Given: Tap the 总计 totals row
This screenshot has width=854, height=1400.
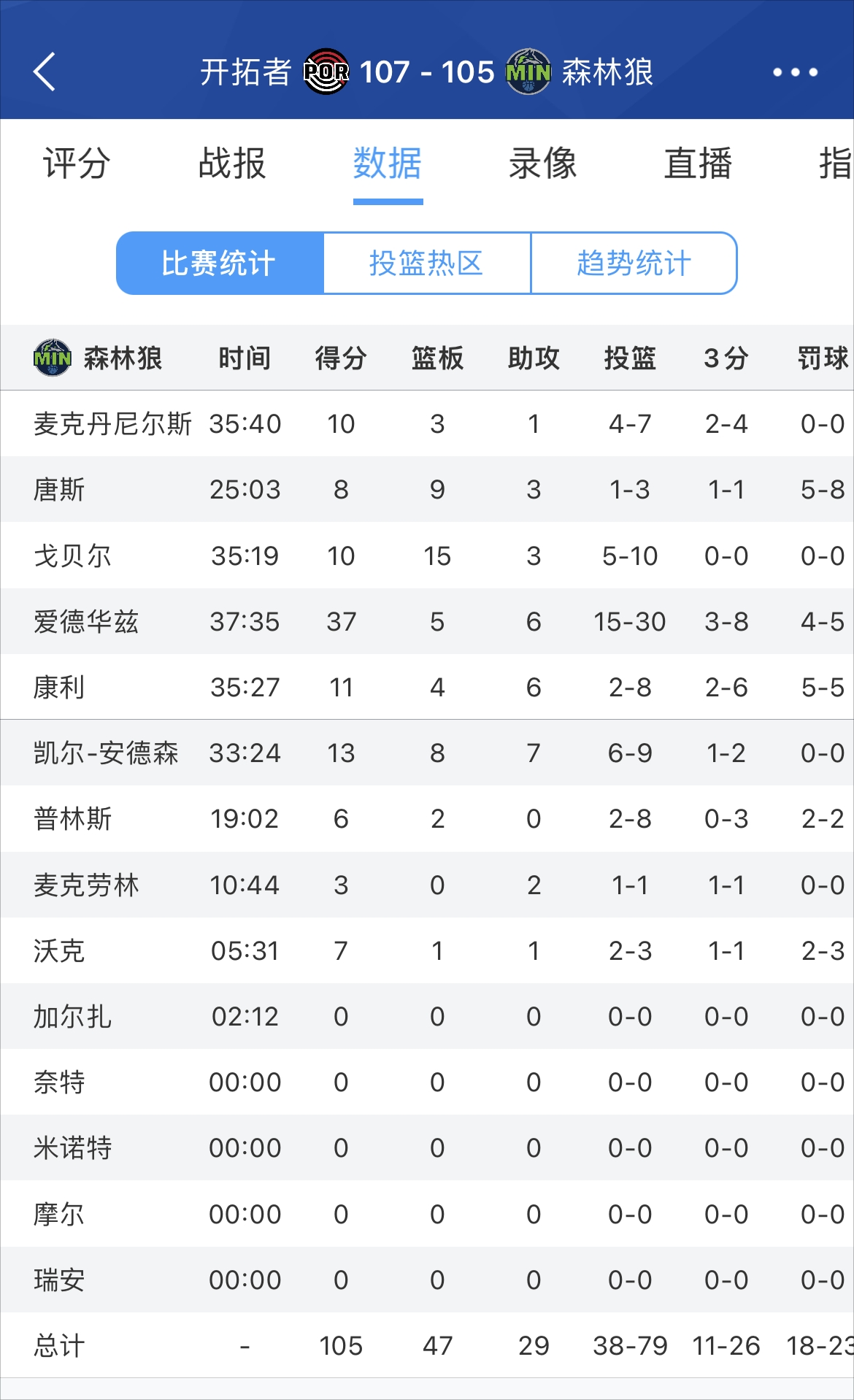Looking at the screenshot, I should tap(427, 1345).
